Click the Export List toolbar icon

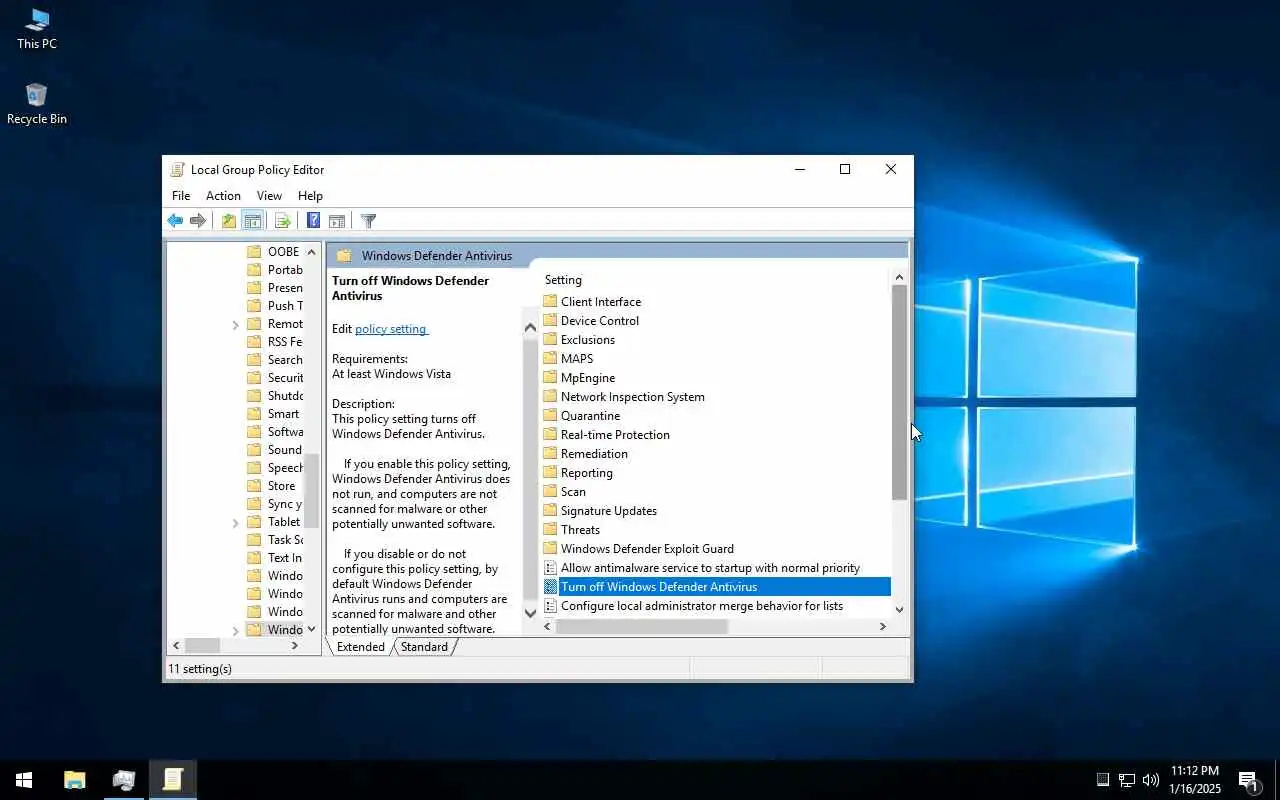point(283,221)
